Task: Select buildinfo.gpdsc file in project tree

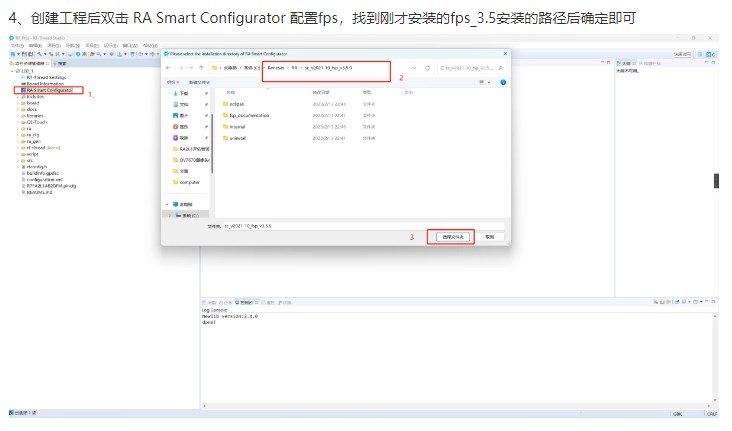Action: pyautogui.click(x=40, y=173)
